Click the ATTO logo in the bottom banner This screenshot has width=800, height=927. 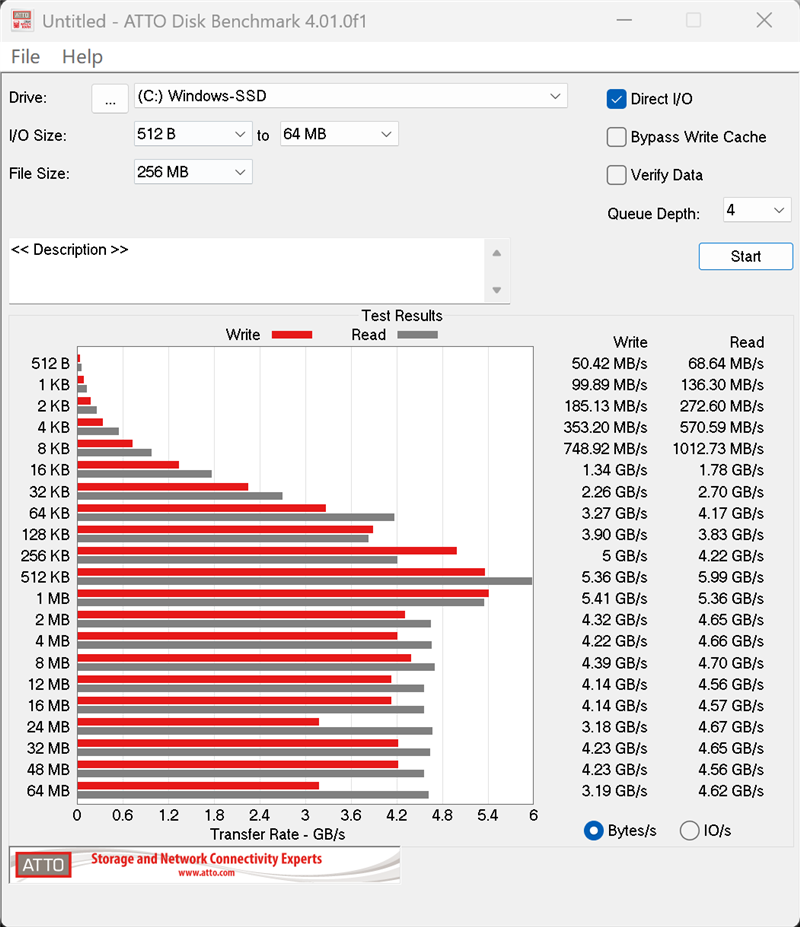coord(43,865)
